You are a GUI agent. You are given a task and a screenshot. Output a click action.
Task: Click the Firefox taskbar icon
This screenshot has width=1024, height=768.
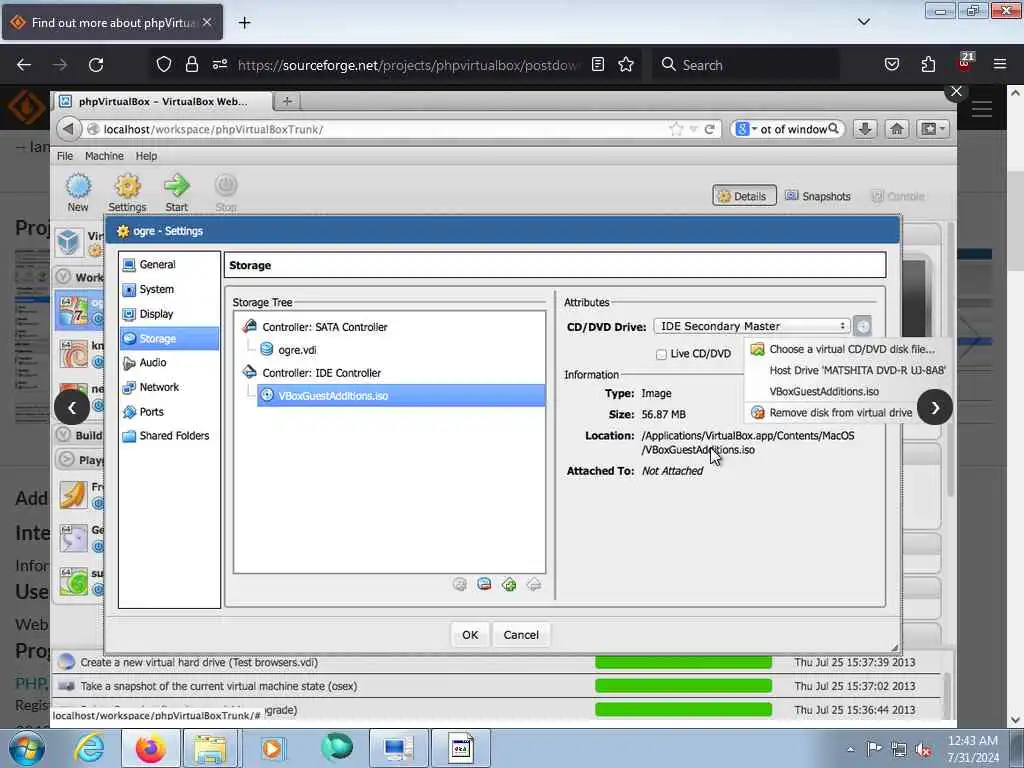coord(150,748)
